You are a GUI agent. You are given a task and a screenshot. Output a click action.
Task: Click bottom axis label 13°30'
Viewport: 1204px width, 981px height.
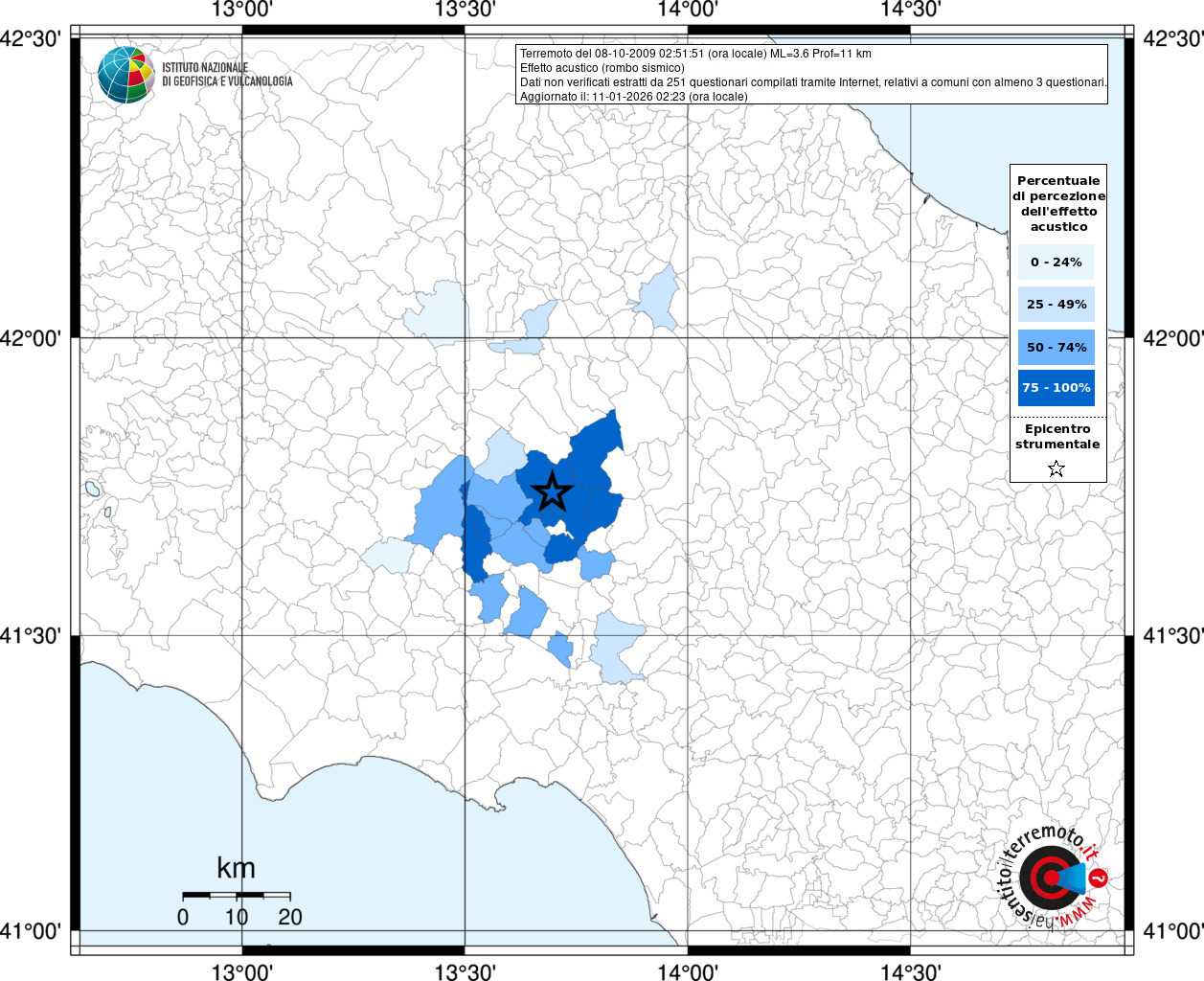465,971
